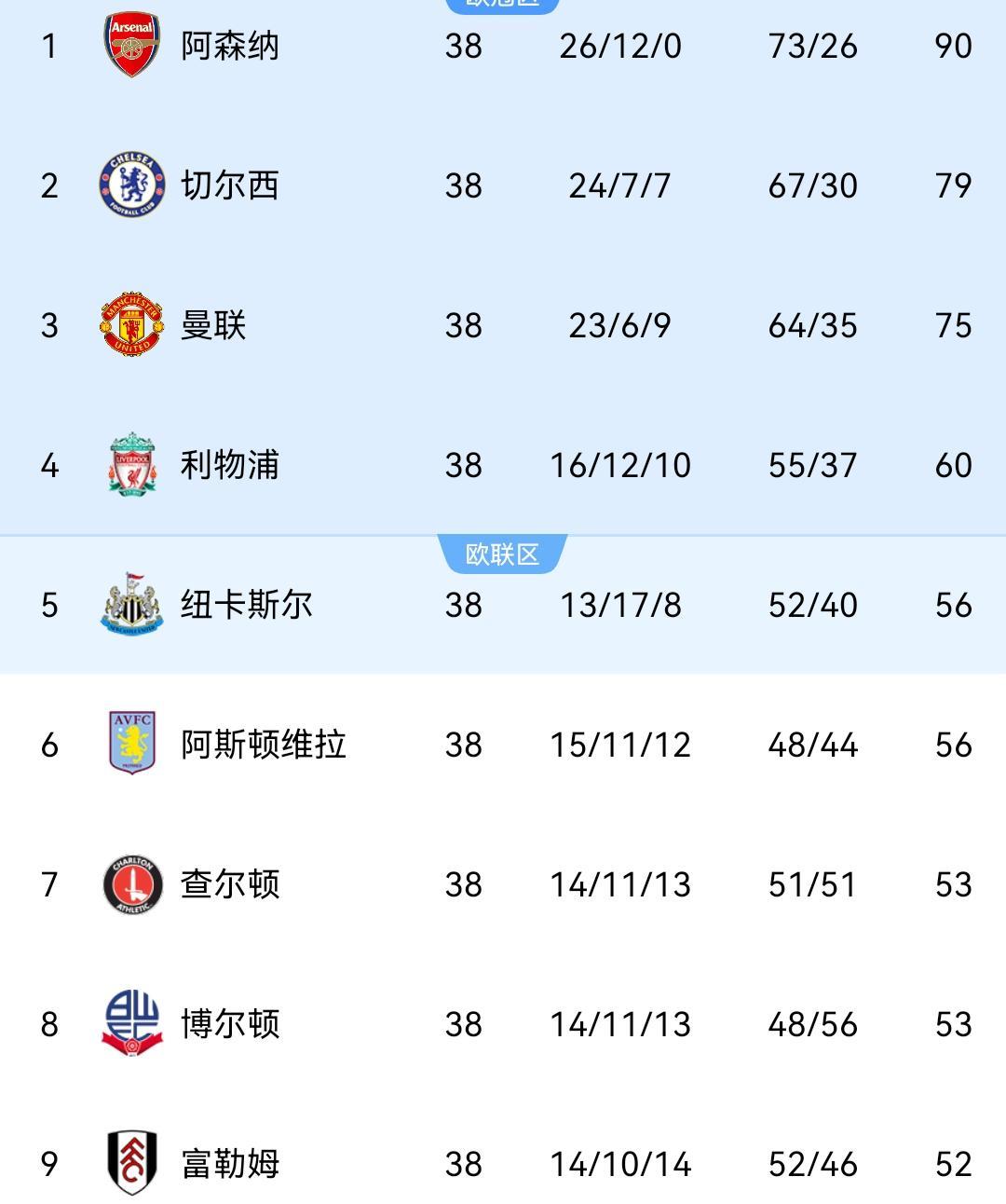Open the Liverpool club logo
The width and height of the screenshot is (1006, 1204).
(x=131, y=464)
